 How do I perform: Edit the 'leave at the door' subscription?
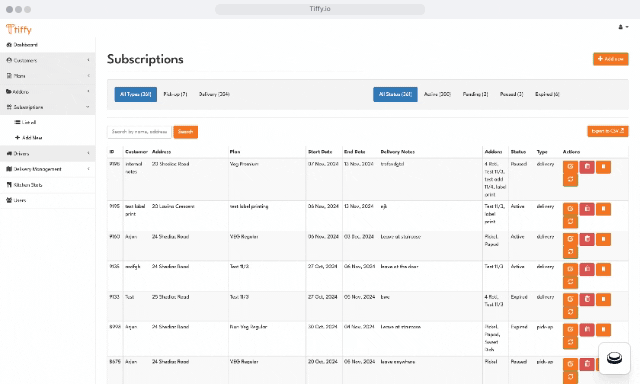click(x=570, y=269)
